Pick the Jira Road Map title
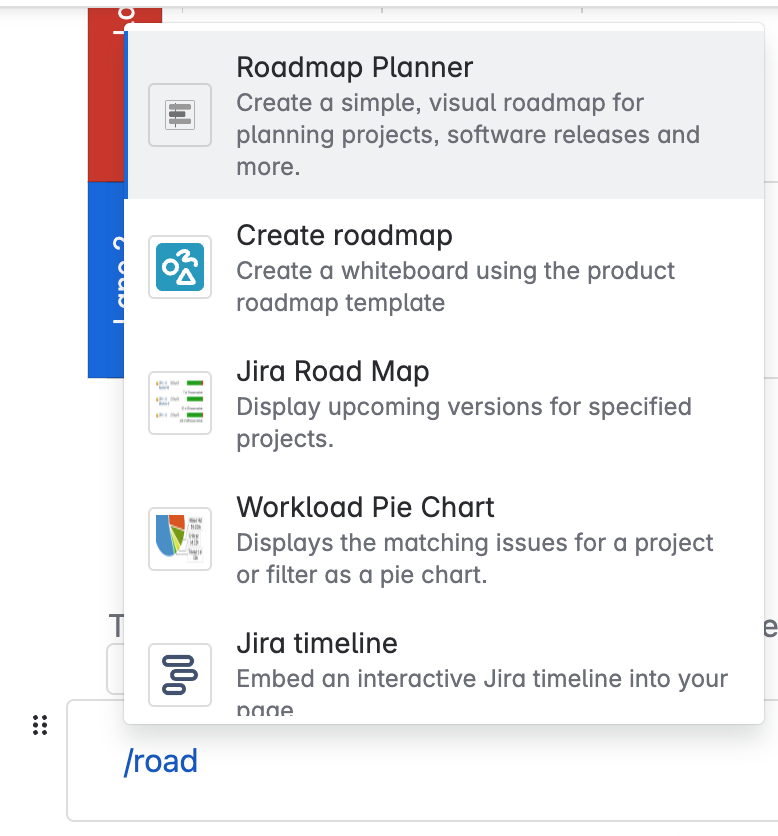778x836 pixels. [333, 371]
